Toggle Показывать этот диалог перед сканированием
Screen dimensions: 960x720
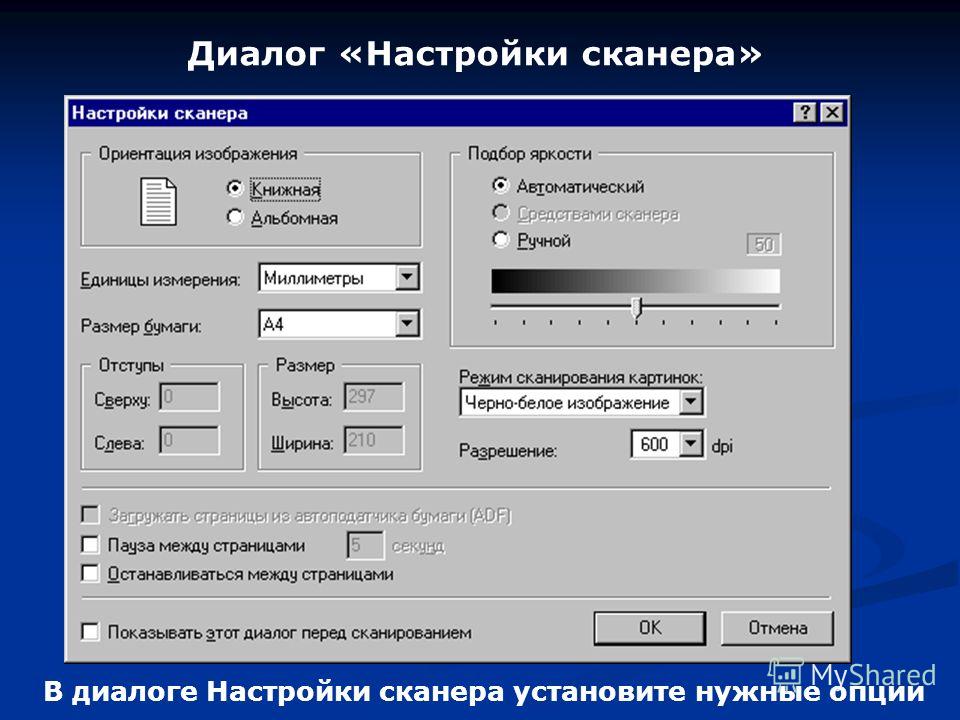(x=90, y=631)
